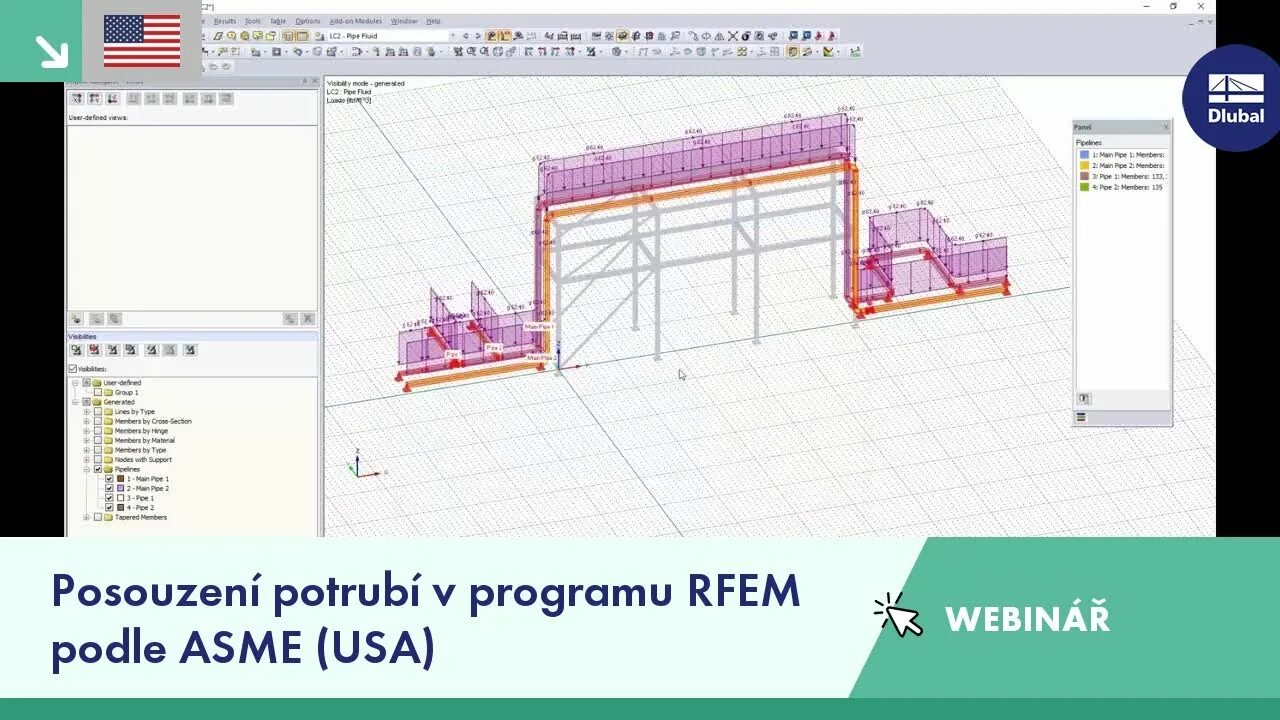Click the camera icon below user-defined views list
This screenshot has height=720, width=1280.
pyautogui.click(x=77, y=319)
